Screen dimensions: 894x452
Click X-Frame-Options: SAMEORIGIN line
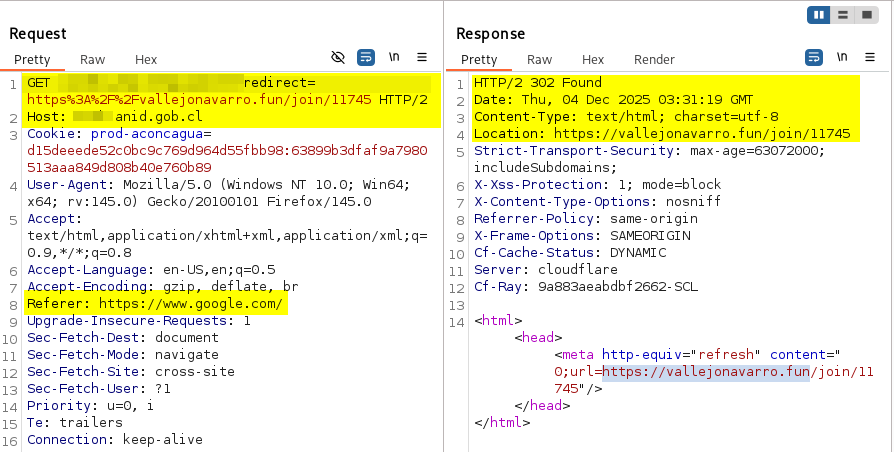click(582, 236)
